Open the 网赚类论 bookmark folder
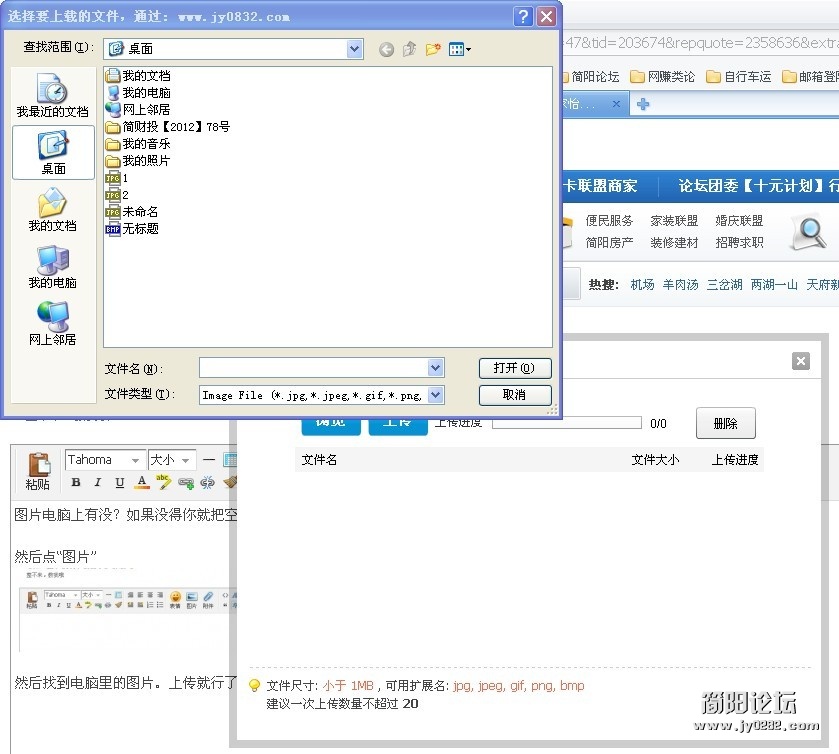Viewport: 839px width, 754px height. 662,77
